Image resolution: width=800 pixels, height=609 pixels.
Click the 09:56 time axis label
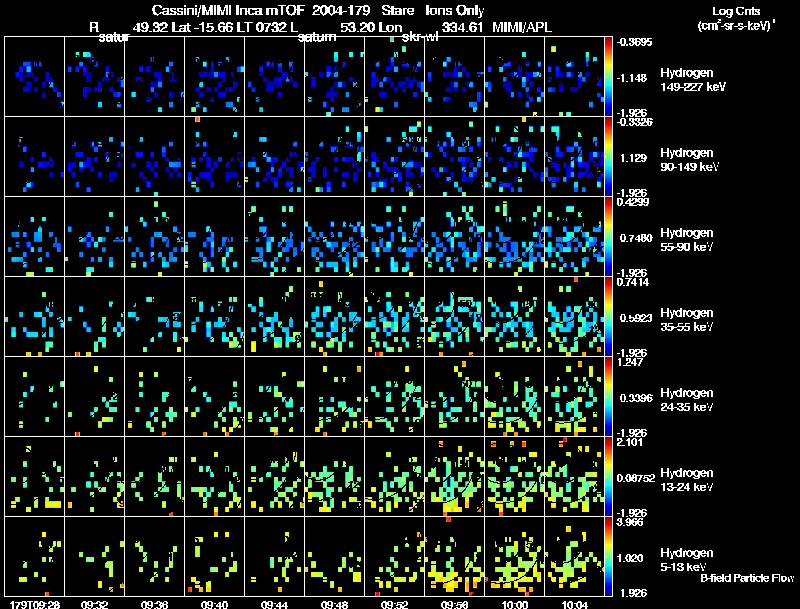click(455, 604)
